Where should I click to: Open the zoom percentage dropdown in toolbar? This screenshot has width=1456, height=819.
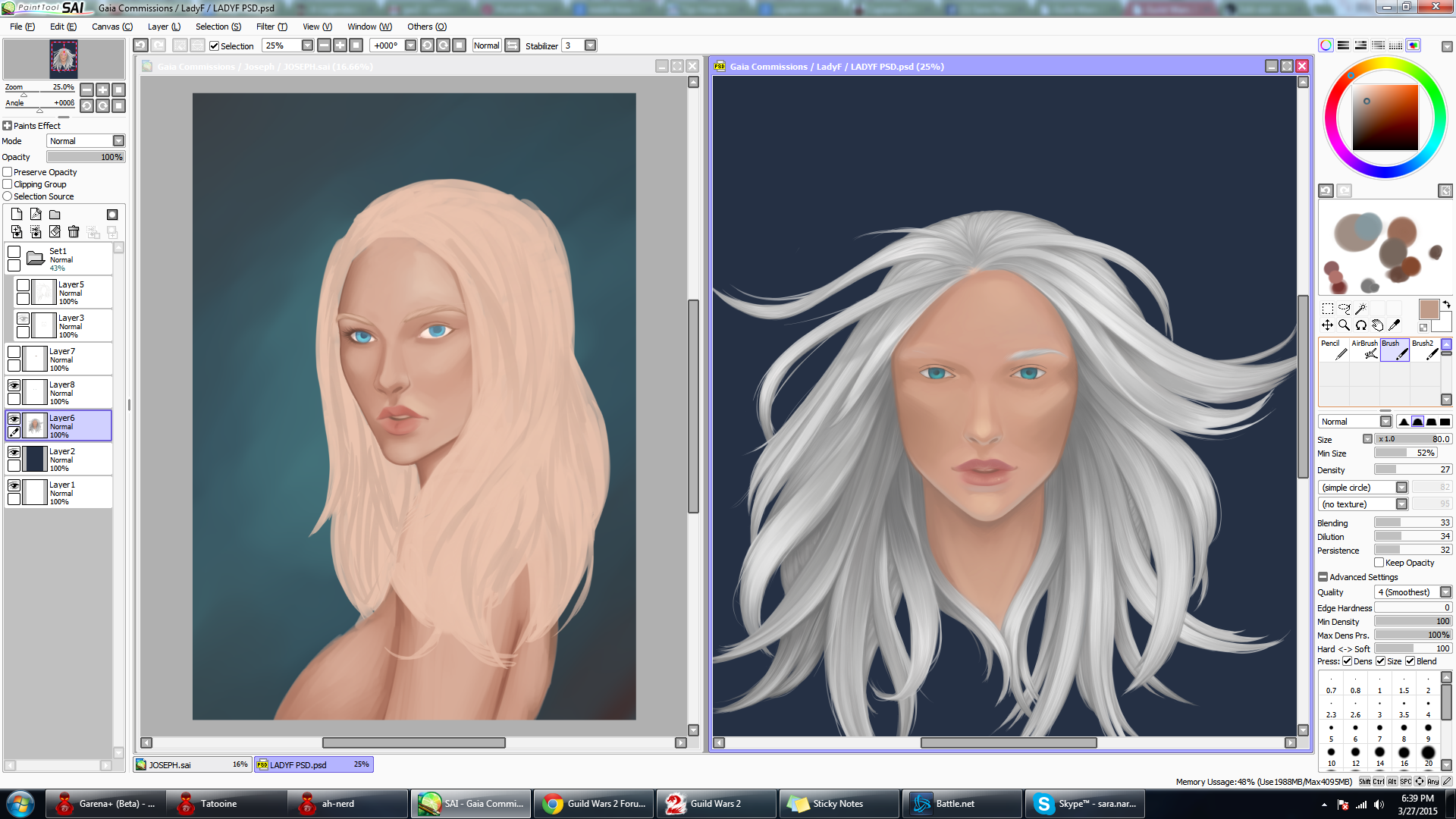(x=307, y=45)
